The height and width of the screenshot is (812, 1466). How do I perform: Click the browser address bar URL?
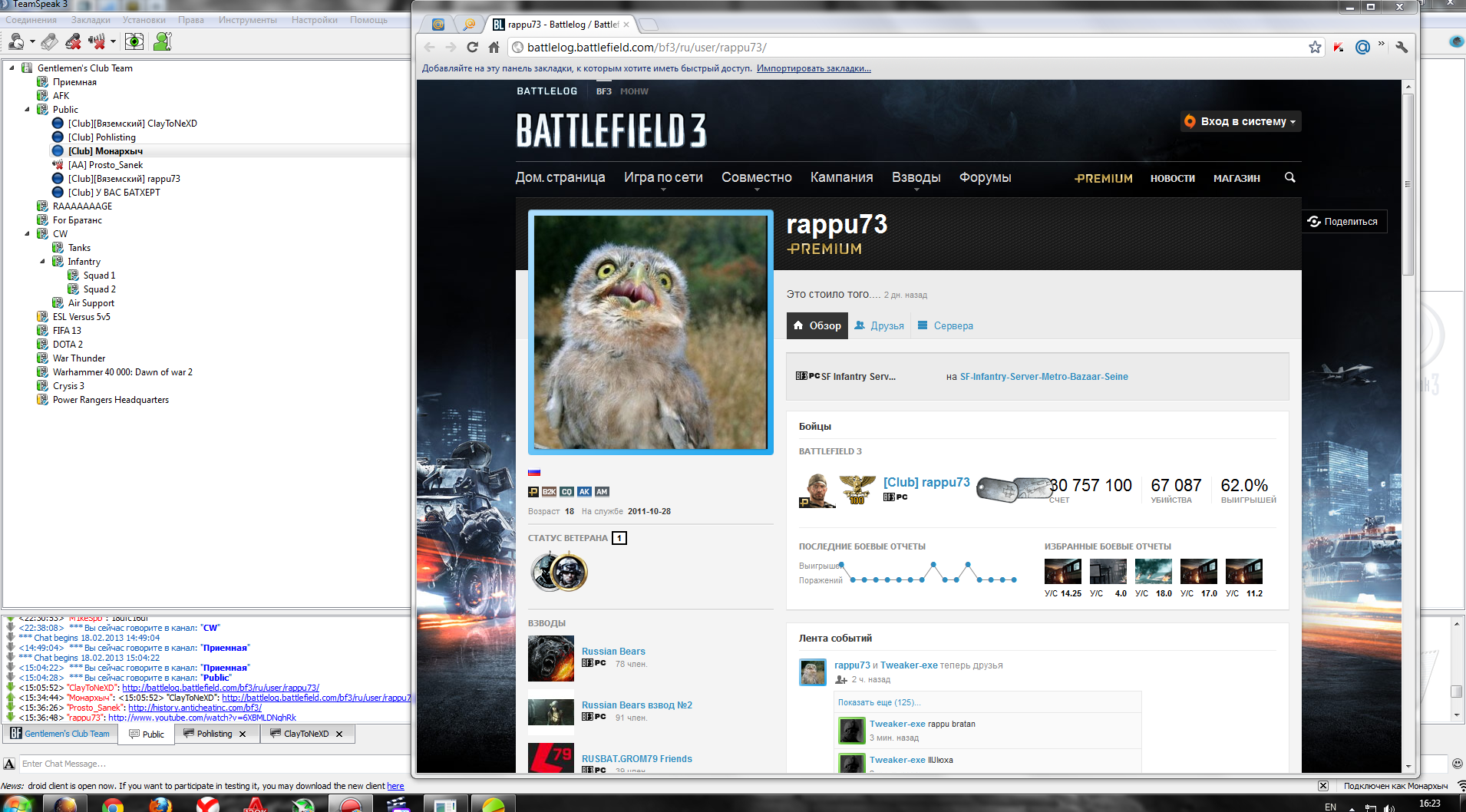point(647,48)
